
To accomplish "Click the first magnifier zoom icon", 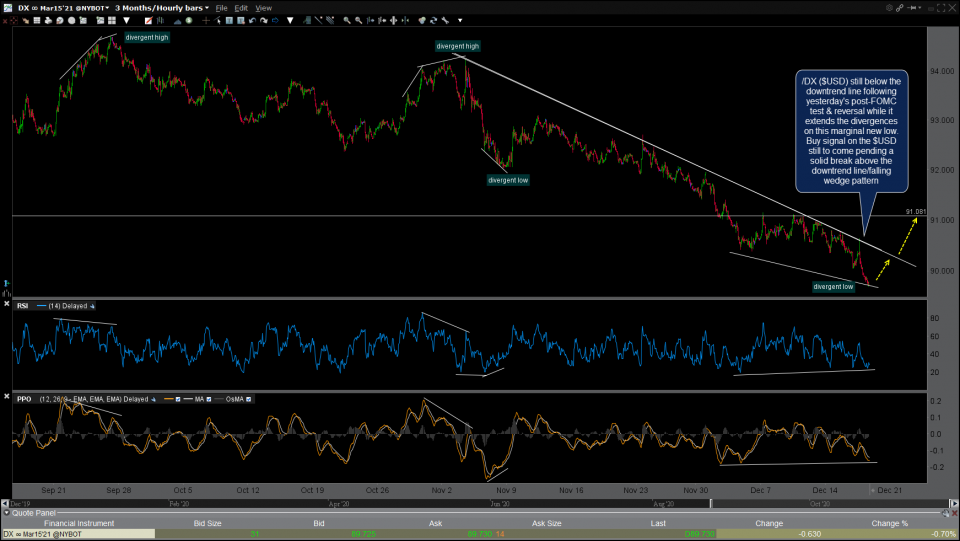I will coord(347,19).
